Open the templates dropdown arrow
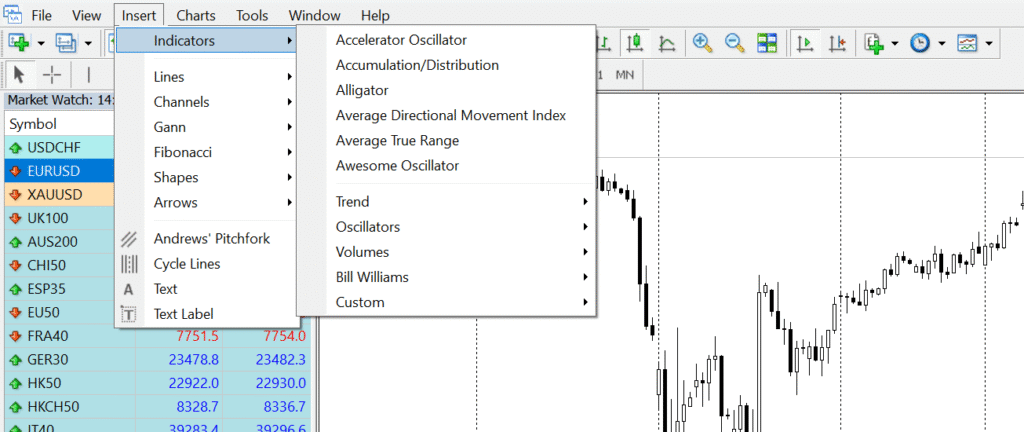The width and height of the screenshot is (1024, 432). click(989, 43)
